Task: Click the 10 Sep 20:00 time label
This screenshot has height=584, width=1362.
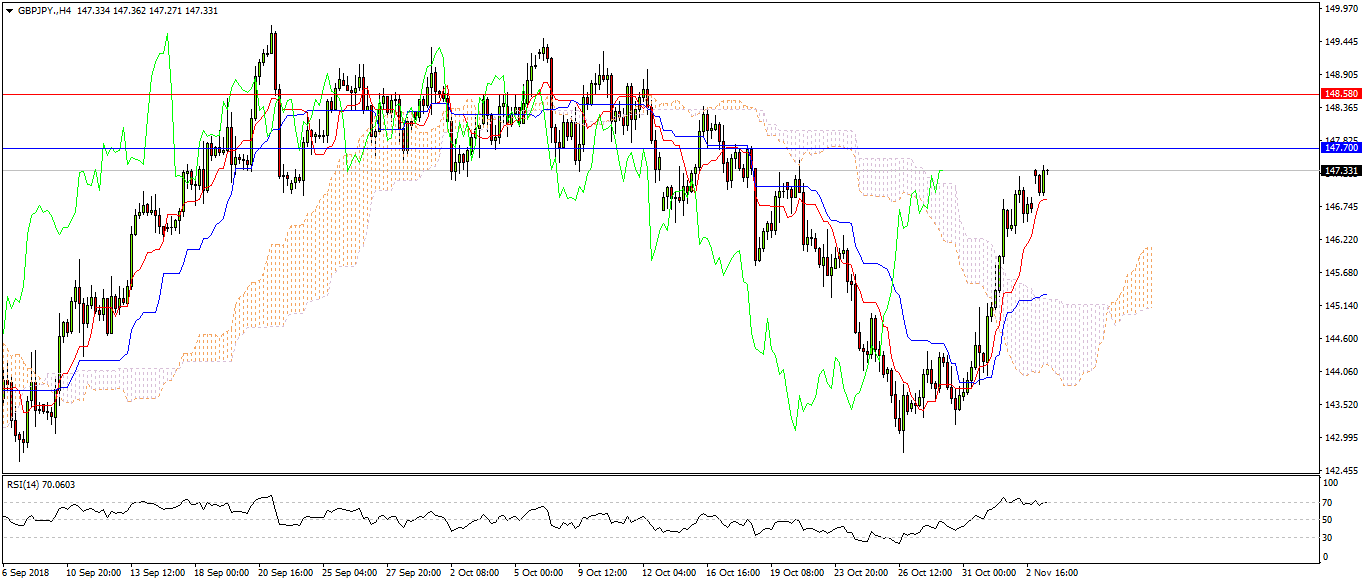Action: tap(93, 574)
